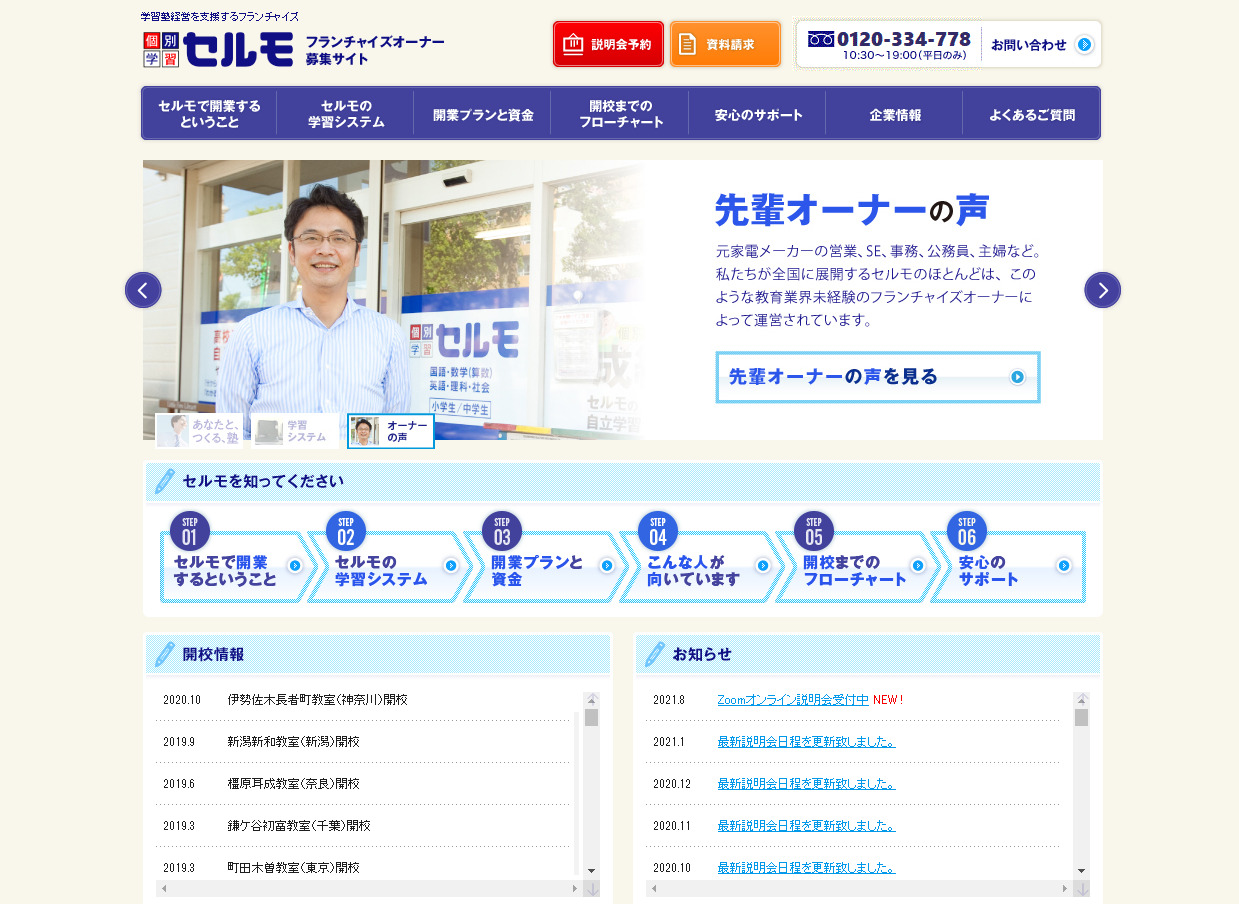The width and height of the screenshot is (1239, 904).
Task: Go to the previous slide in the carousel
Action: [x=143, y=290]
